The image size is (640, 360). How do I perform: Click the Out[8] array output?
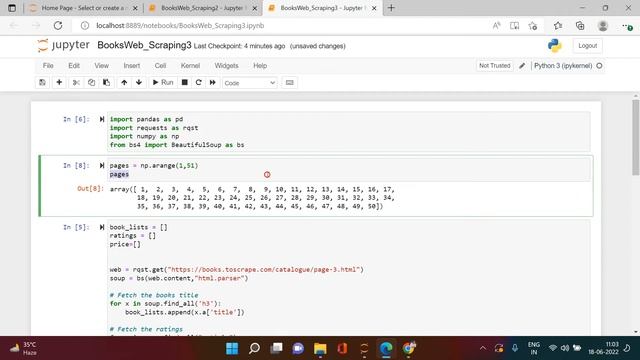coord(252,198)
